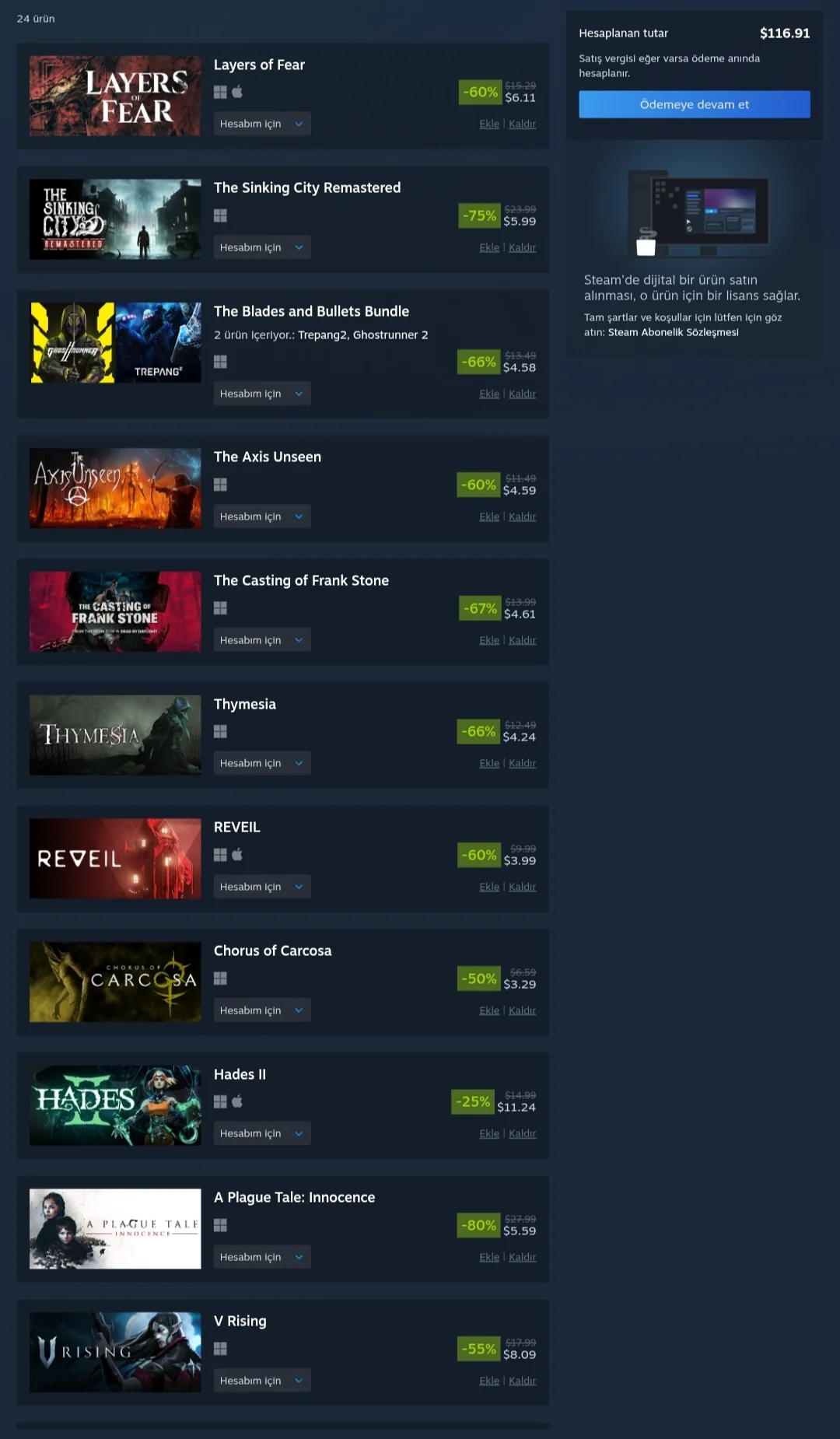Expand the 'Hesabım için' dropdown for A Plague Tale: Innocence
Screen dimensions: 840x1439
point(262,1257)
